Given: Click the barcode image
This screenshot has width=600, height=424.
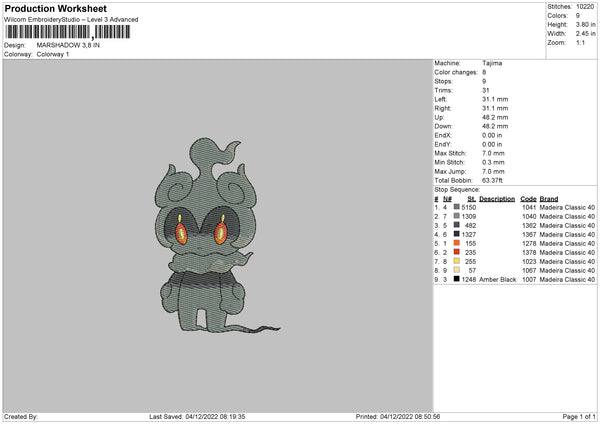Looking at the screenshot, I should (67, 32).
